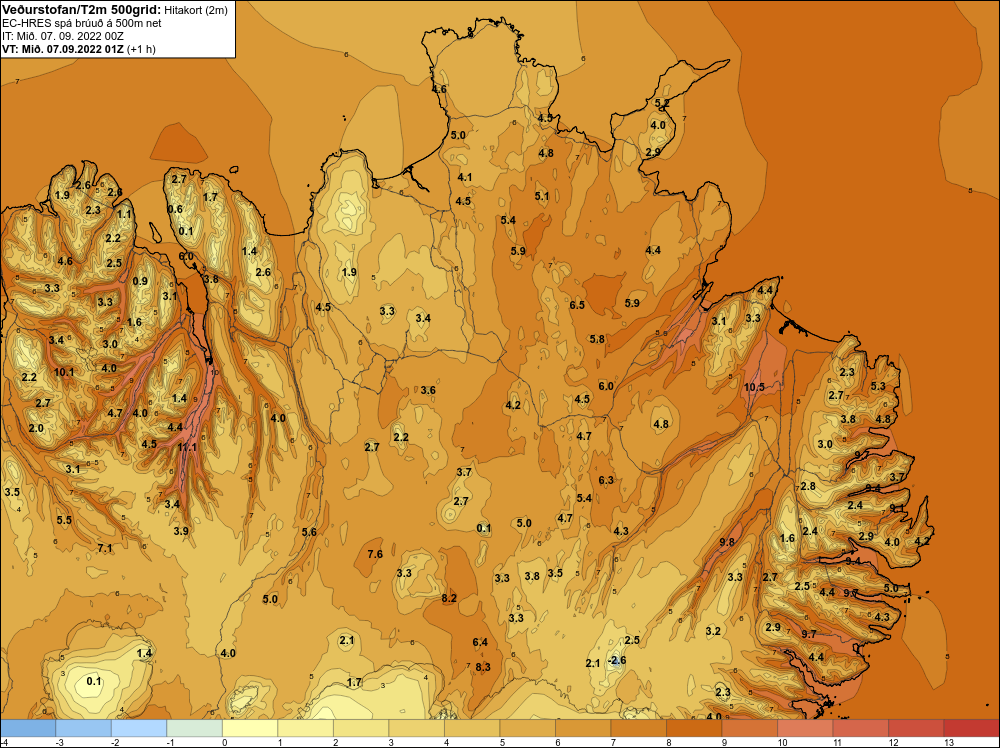Select the 3.2 temperature value

713,631
